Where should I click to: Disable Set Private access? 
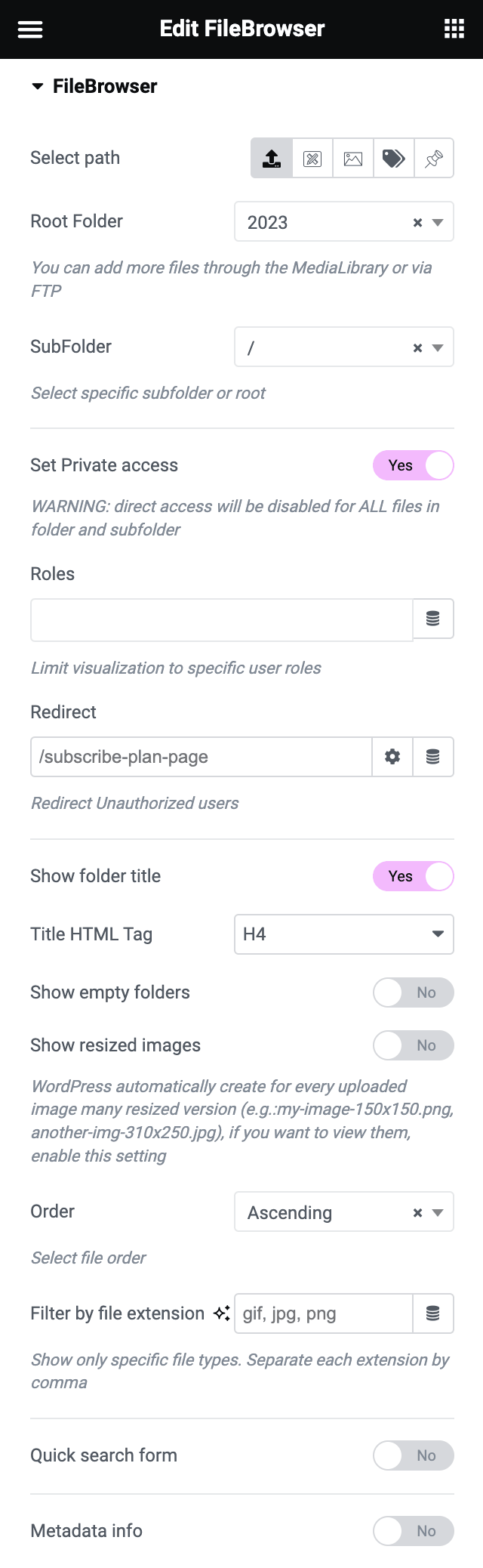tap(413, 465)
